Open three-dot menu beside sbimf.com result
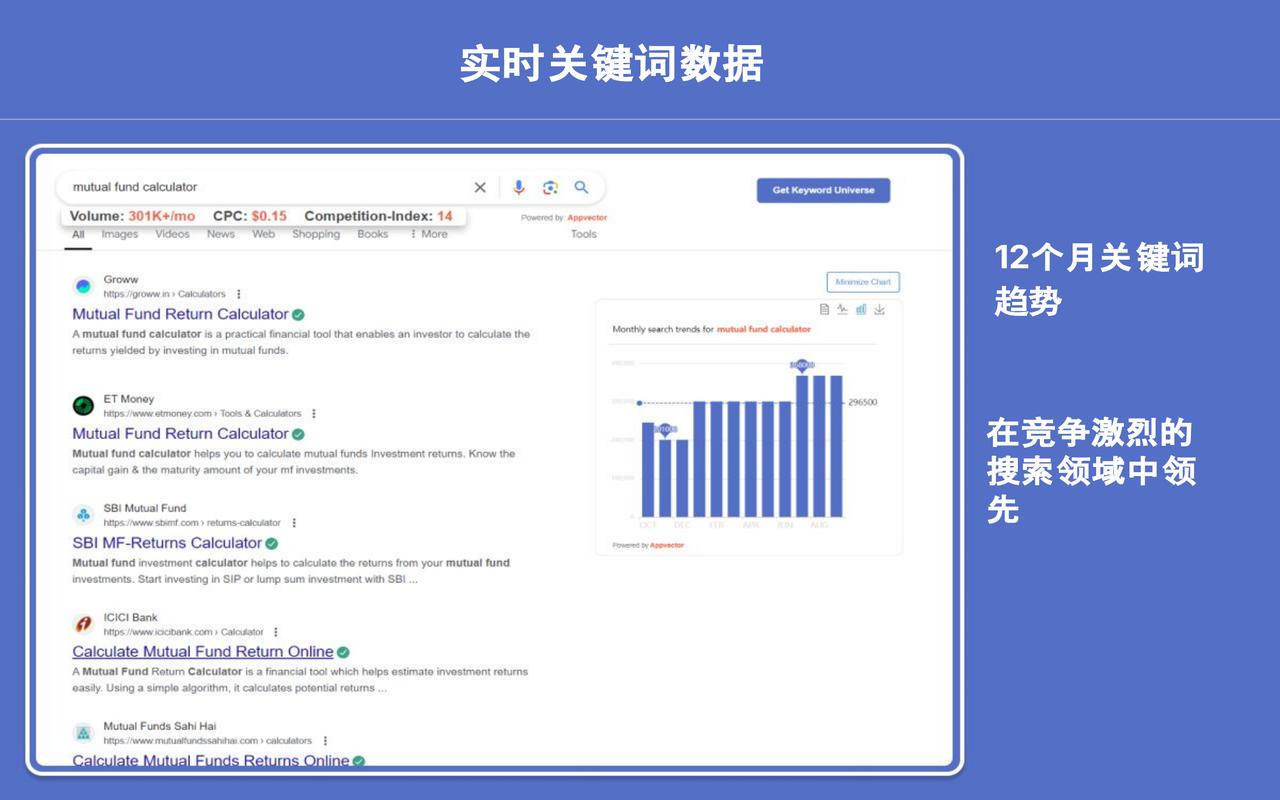 293,522
